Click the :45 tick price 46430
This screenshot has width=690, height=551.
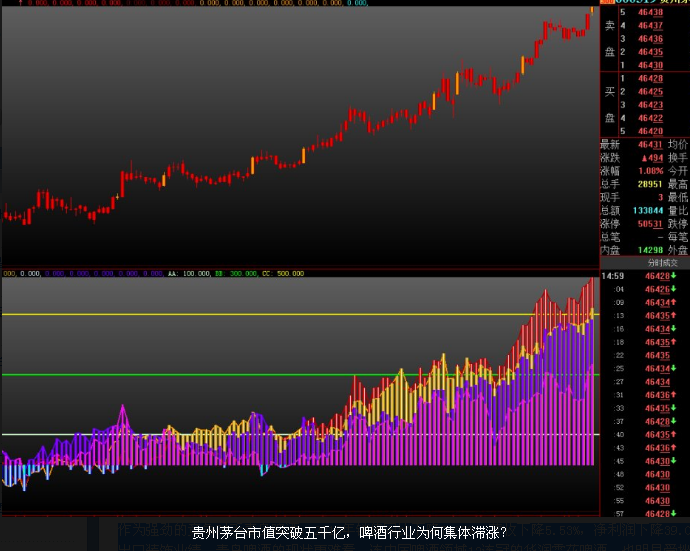(657, 461)
